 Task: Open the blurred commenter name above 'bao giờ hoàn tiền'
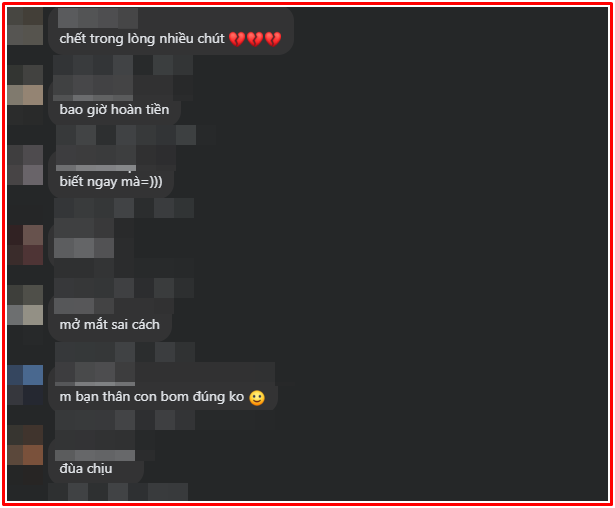pyautogui.click(x=93, y=85)
